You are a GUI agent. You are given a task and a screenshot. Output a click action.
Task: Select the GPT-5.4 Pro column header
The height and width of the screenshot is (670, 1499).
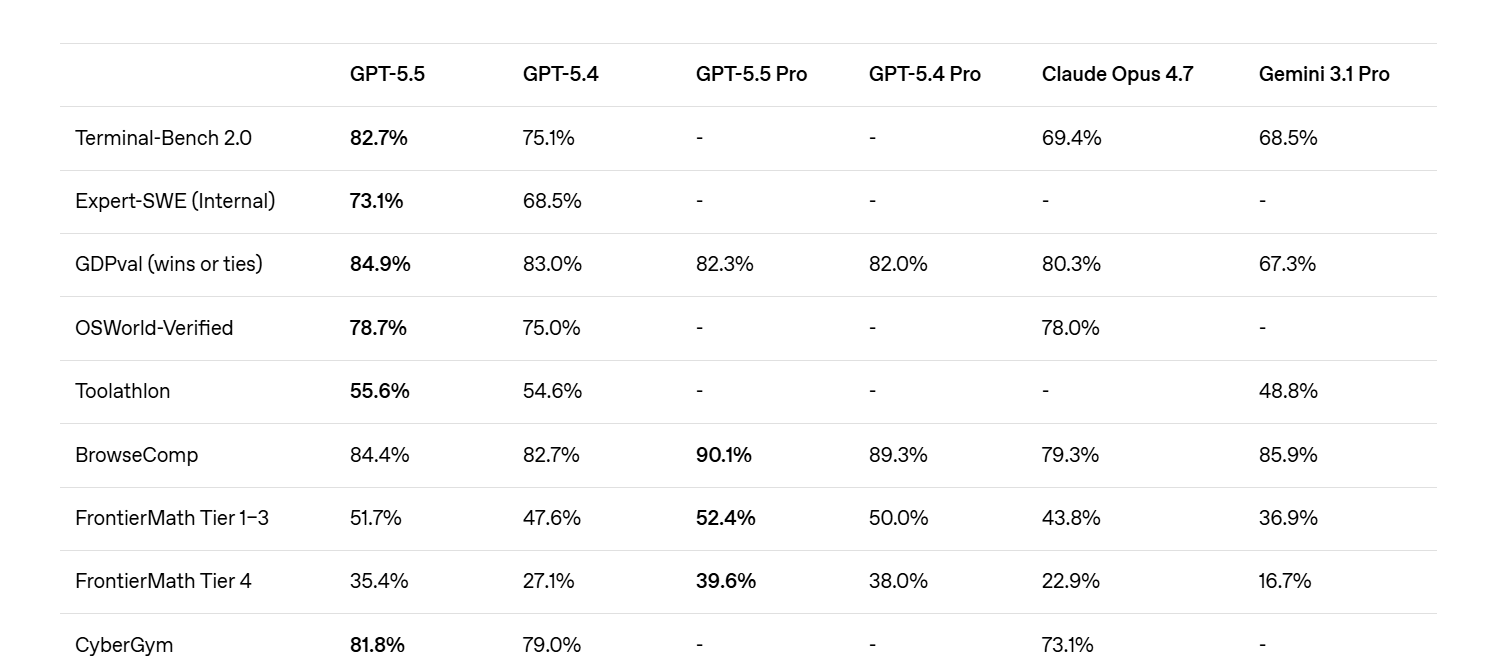tap(924, 74)
